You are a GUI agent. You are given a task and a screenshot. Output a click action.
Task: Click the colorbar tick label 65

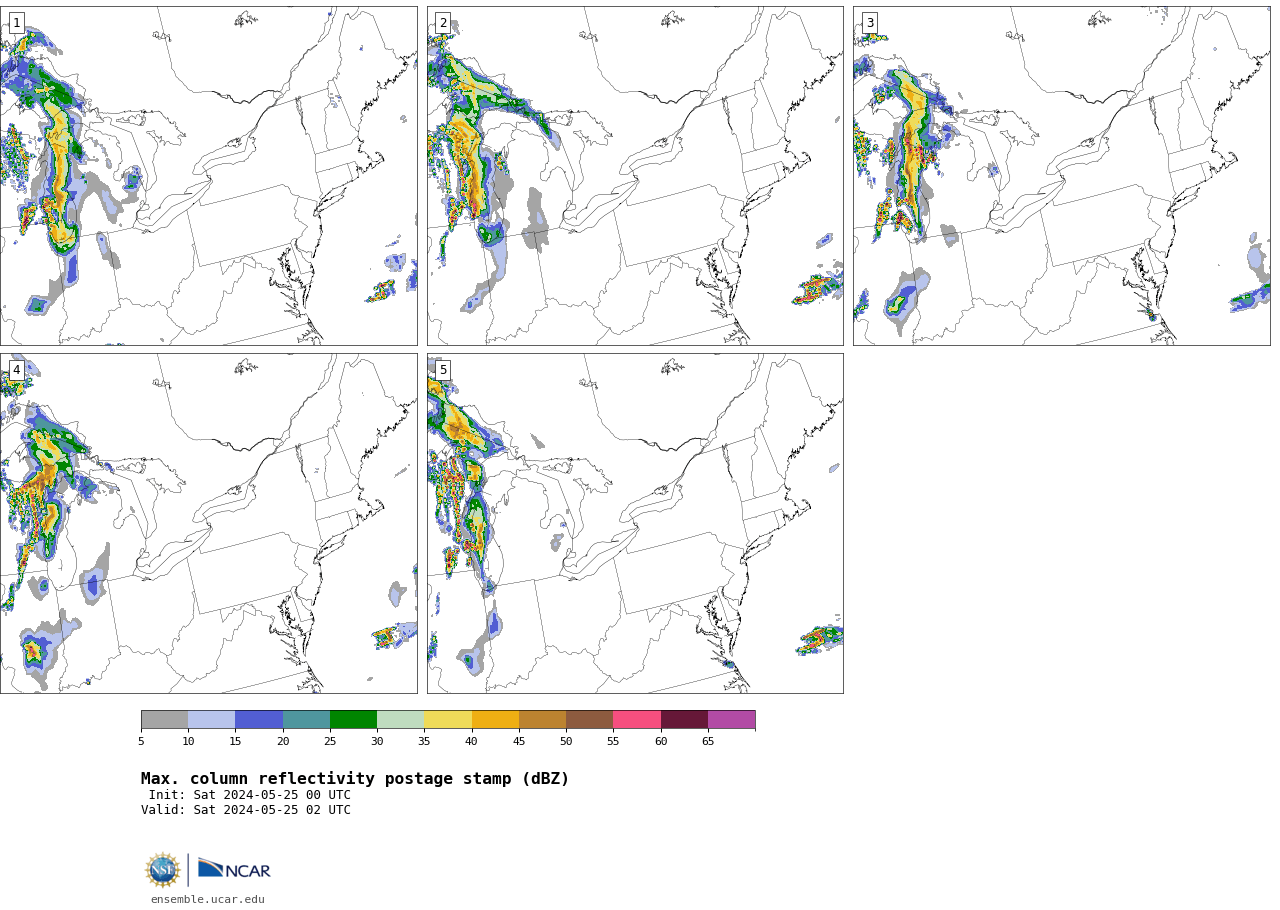click(708, 741)
